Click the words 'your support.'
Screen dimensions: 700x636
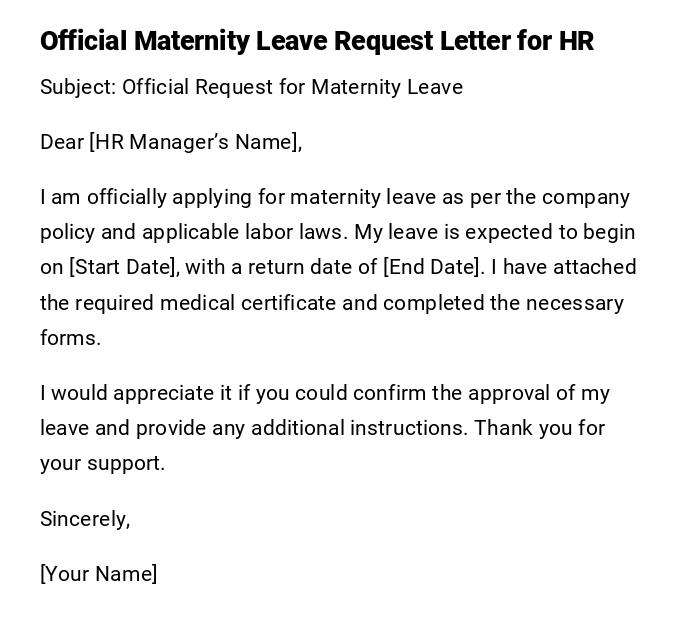click(x=102, y=463)
